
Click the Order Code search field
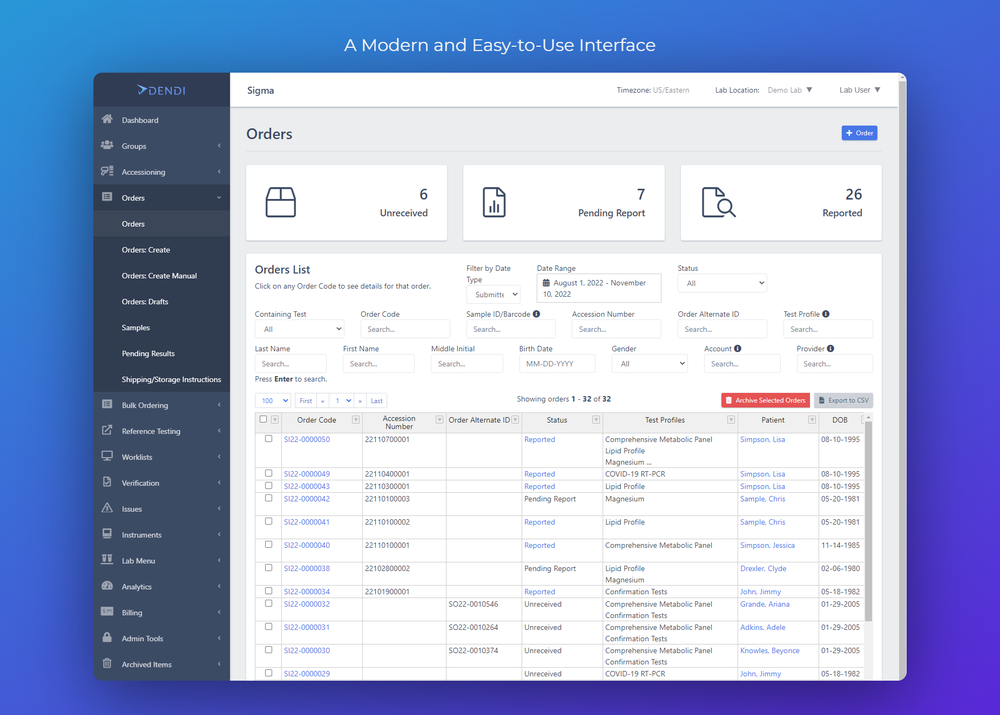(405, 329)
